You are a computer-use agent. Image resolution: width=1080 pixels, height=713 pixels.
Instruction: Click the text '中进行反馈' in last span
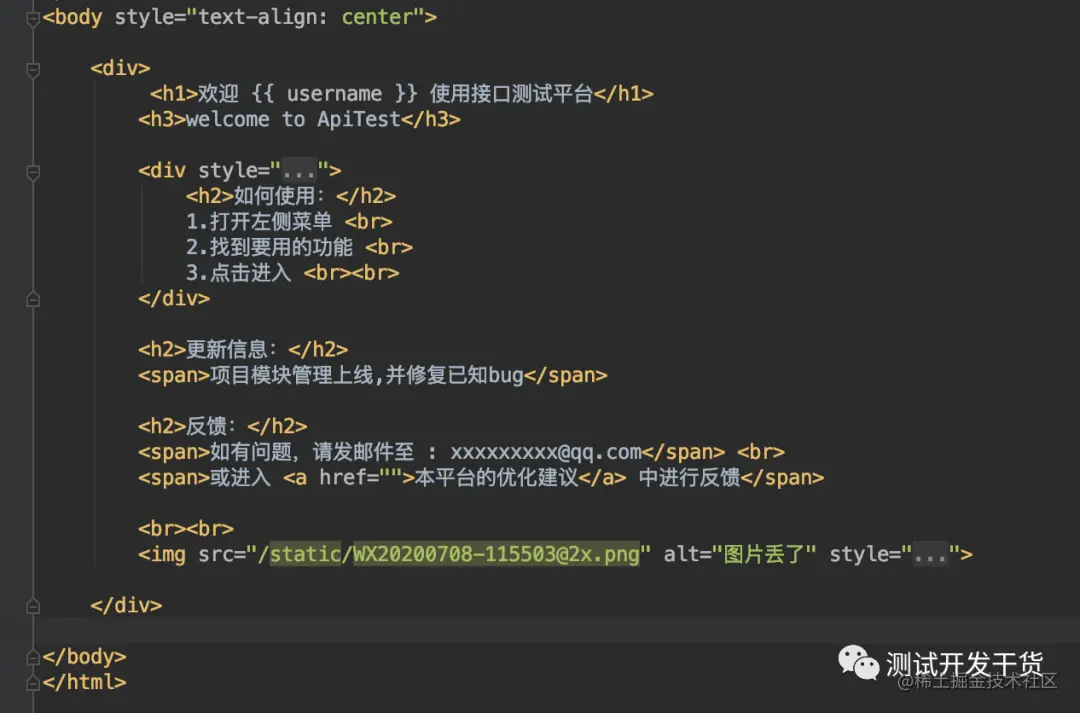[x=689, y=477]
